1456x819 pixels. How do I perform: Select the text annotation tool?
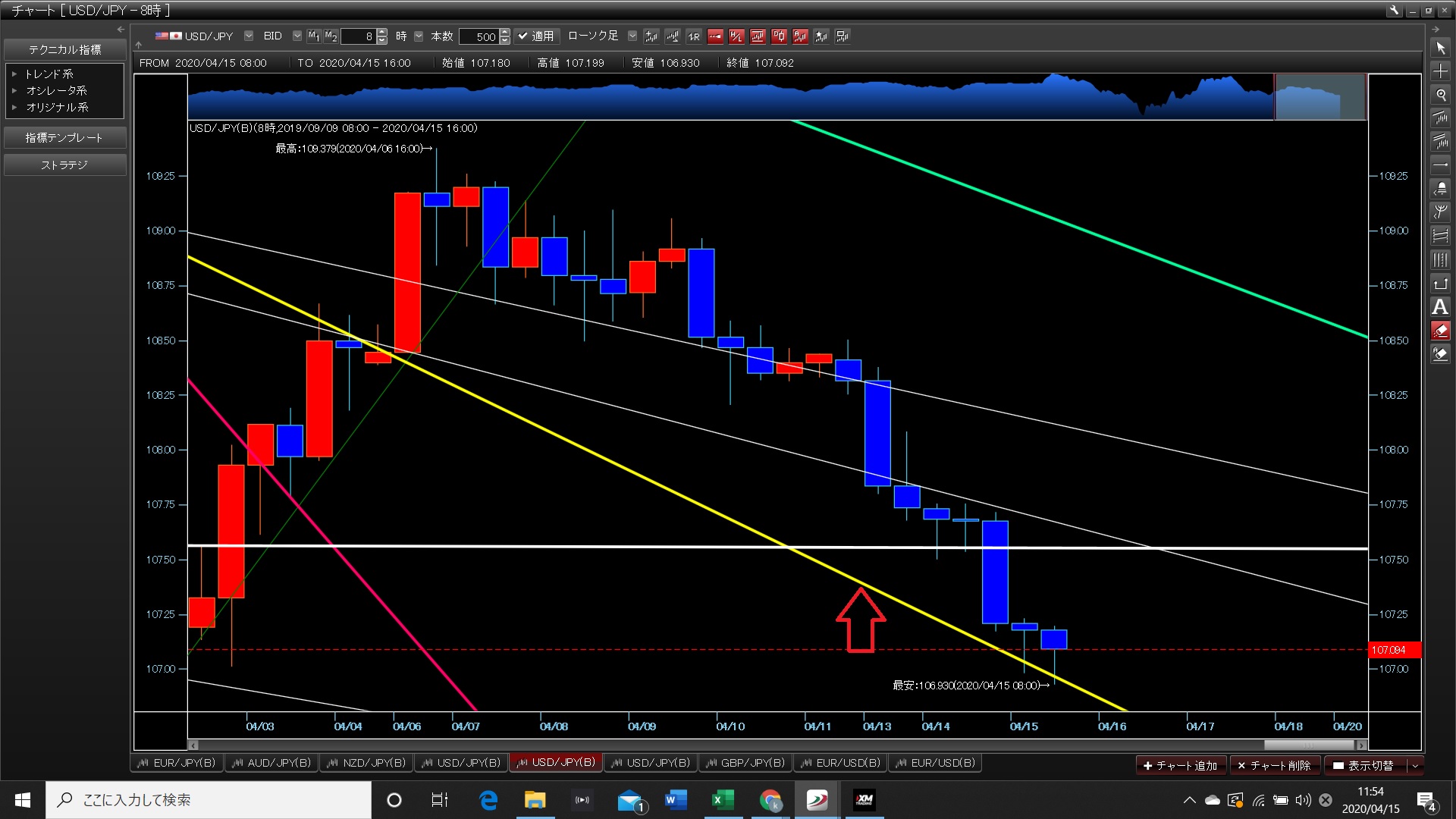click(x=1440, y=307)
